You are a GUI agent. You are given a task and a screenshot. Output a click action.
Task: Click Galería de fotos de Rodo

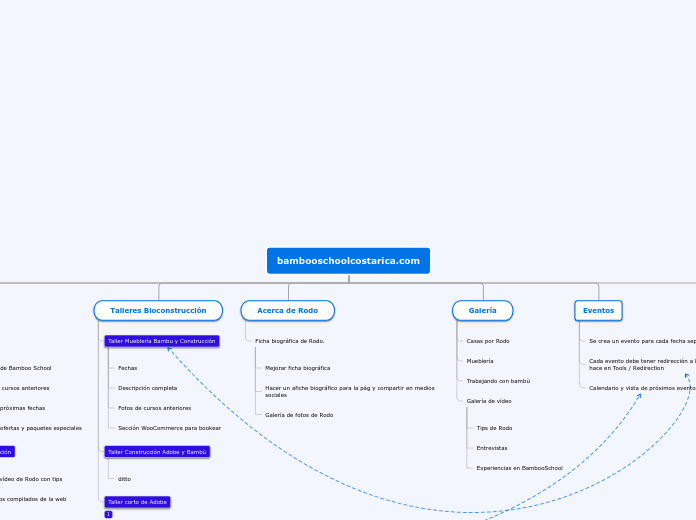(x=299, y=415)
